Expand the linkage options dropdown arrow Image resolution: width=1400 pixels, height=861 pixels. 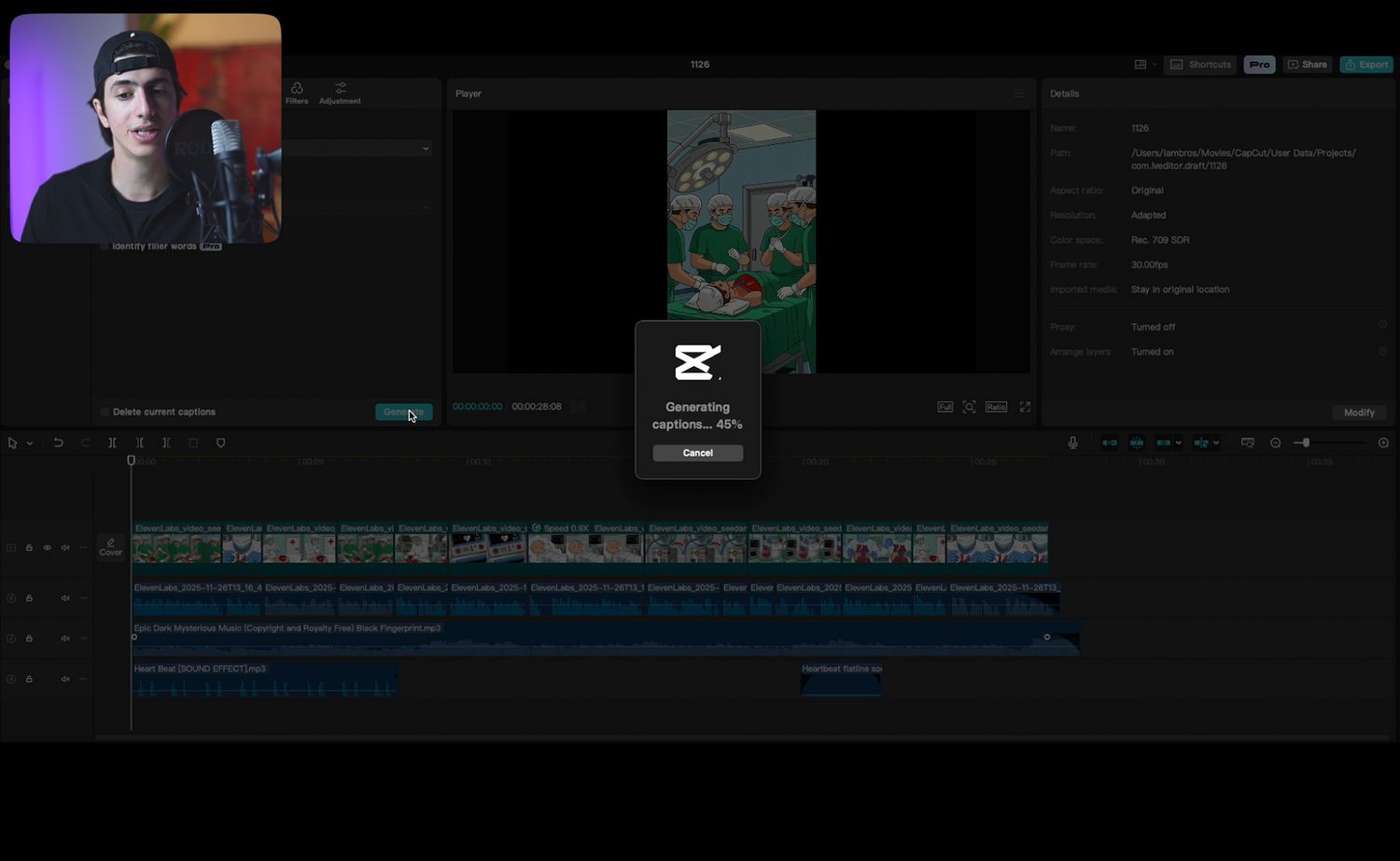point(1178,444)
